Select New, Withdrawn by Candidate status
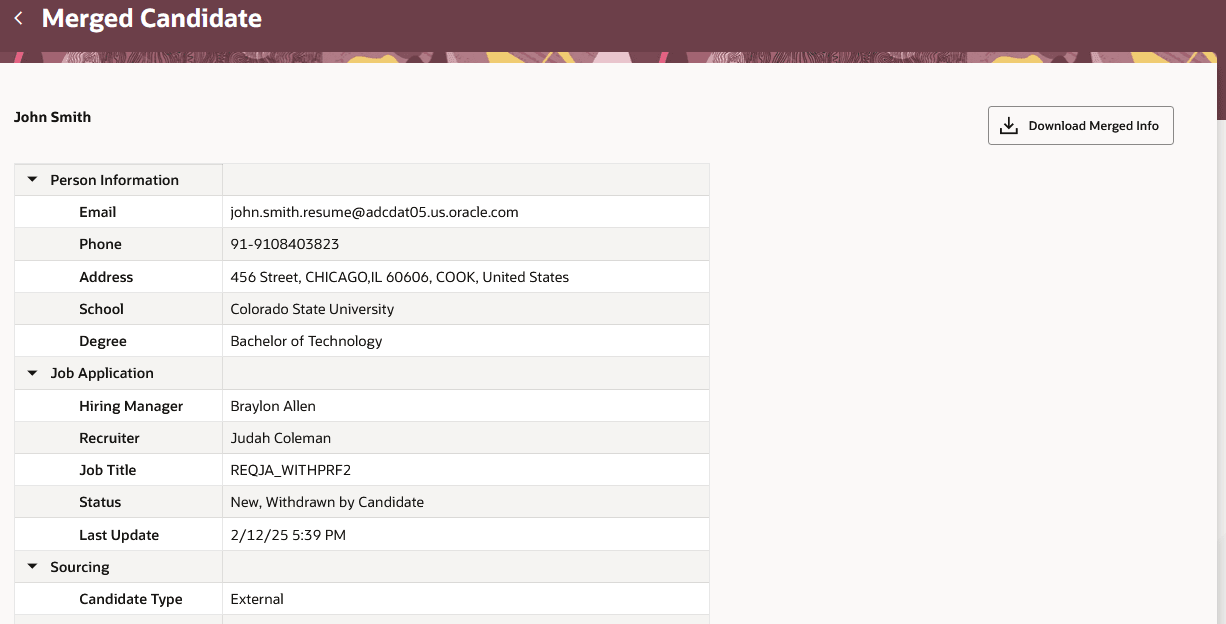 coord(327,502)
